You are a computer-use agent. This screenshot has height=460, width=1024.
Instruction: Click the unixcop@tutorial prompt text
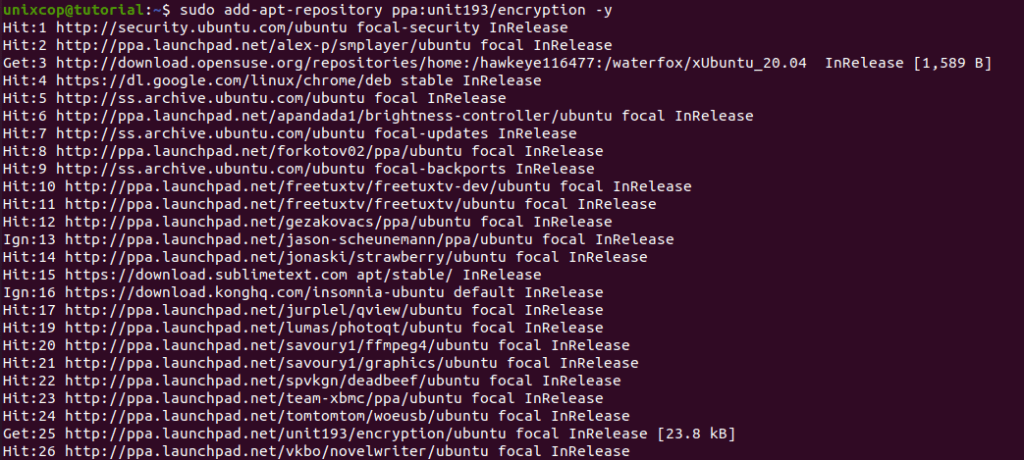click(72, 10)
